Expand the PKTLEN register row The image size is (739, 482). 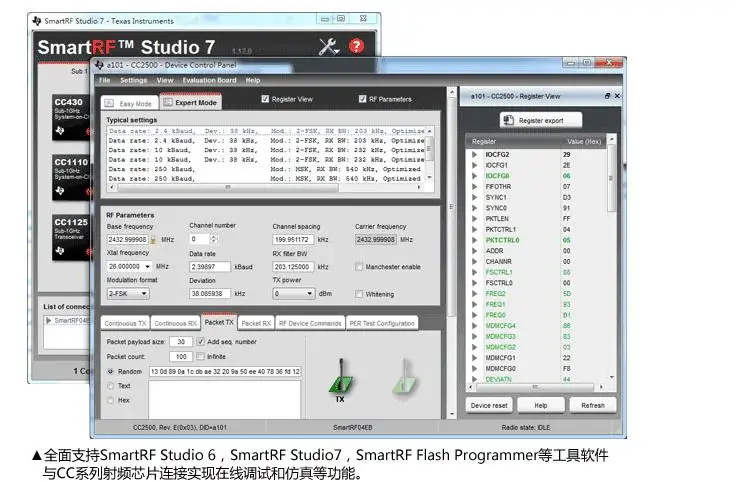pos(475,219)
